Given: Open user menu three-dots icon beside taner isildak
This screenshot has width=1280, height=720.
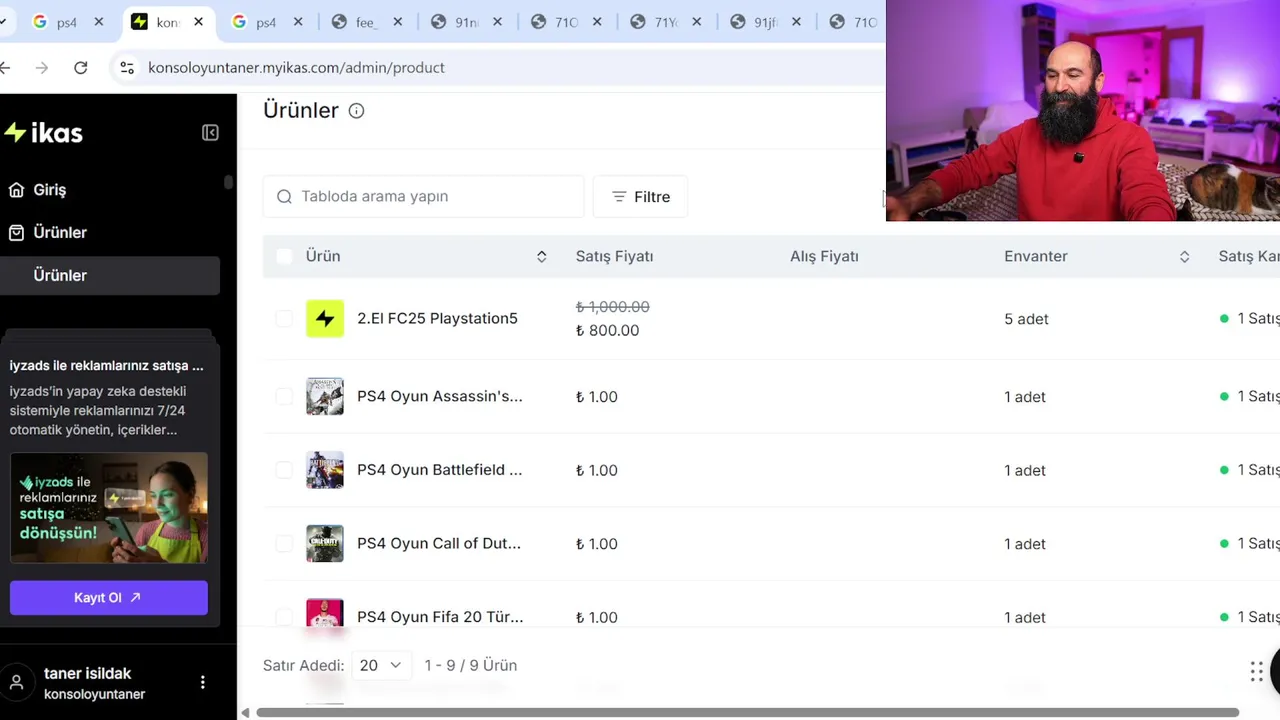Looking at the screenshot, I should coord(203,682).
